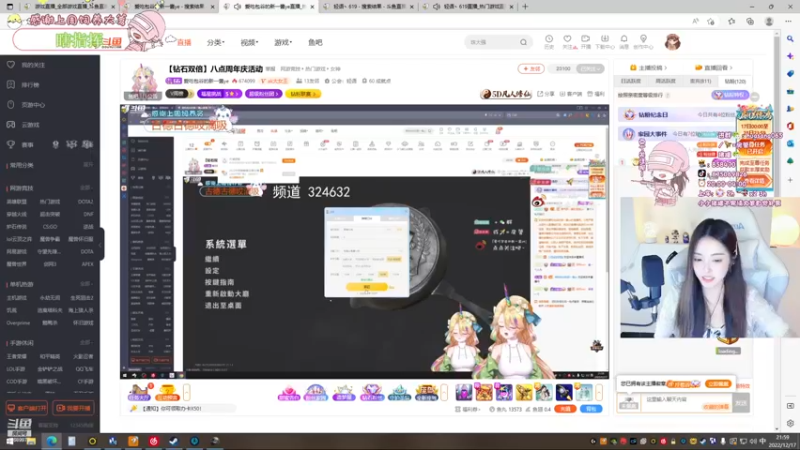Click the streamer avatar thumbnail

coord(143,81)
